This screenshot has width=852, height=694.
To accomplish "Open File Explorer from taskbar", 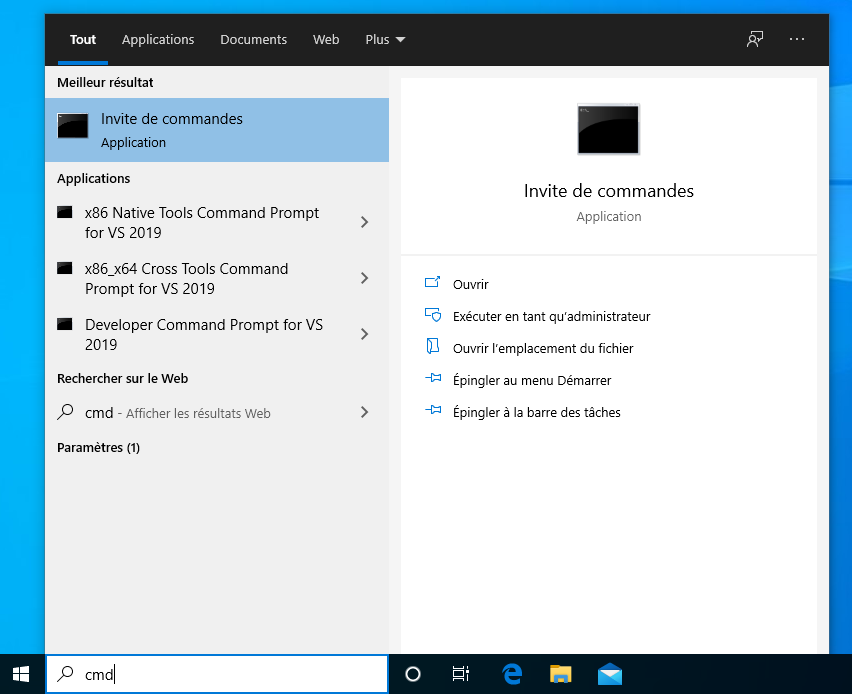I will click(x=560, y=674).
